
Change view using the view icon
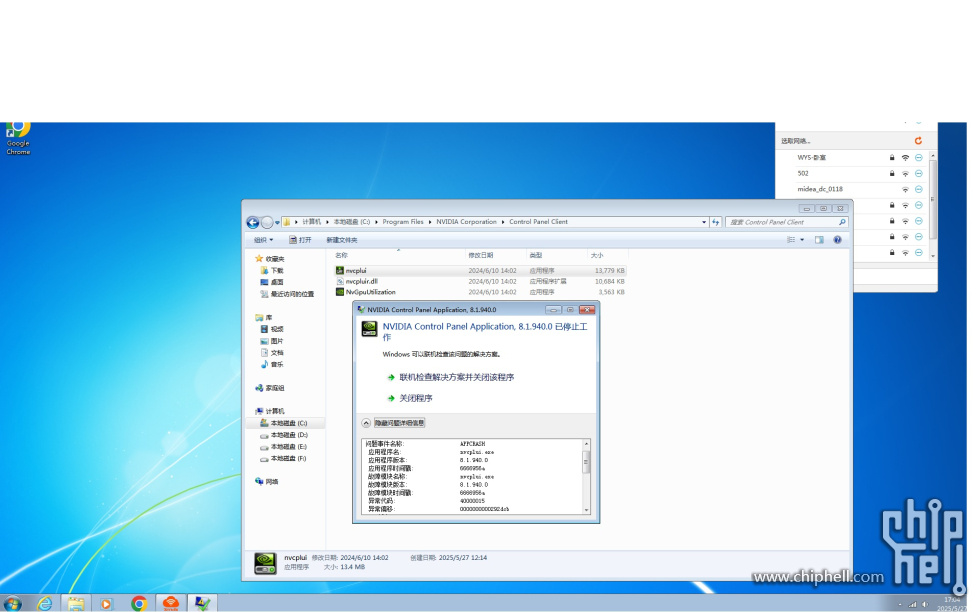[791, 240]
